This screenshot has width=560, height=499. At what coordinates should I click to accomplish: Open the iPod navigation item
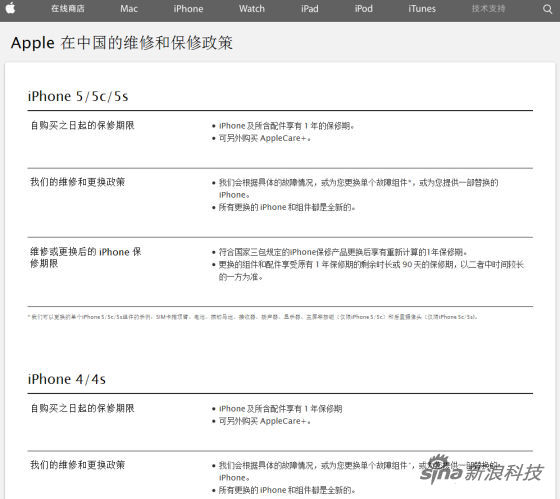click(364, 9)
